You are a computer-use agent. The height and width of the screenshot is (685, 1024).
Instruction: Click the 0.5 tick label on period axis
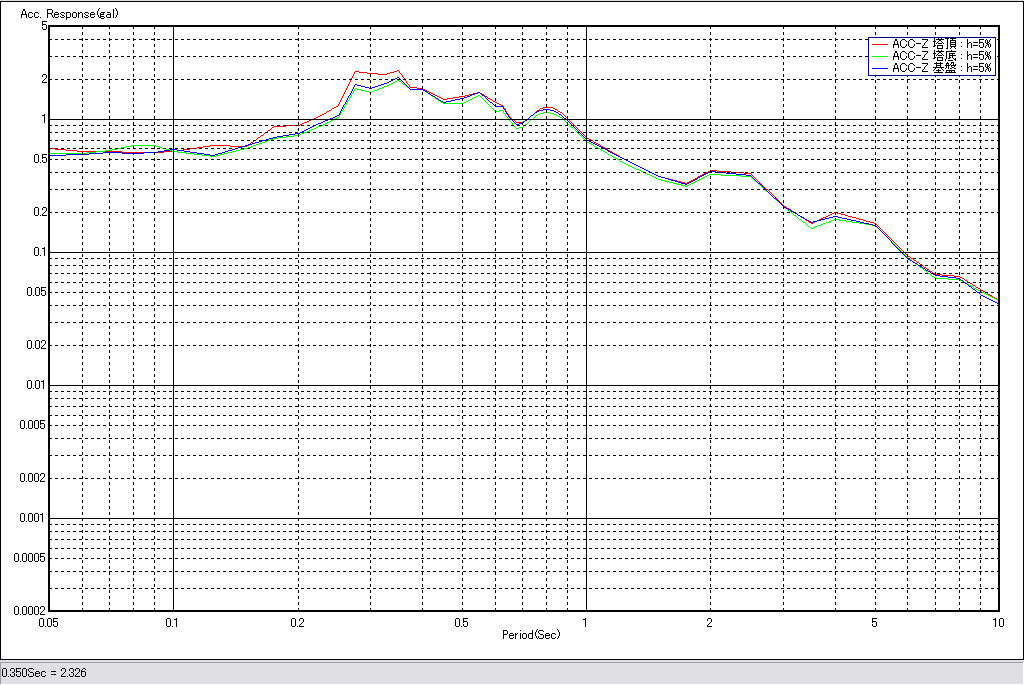coord(461,622)
